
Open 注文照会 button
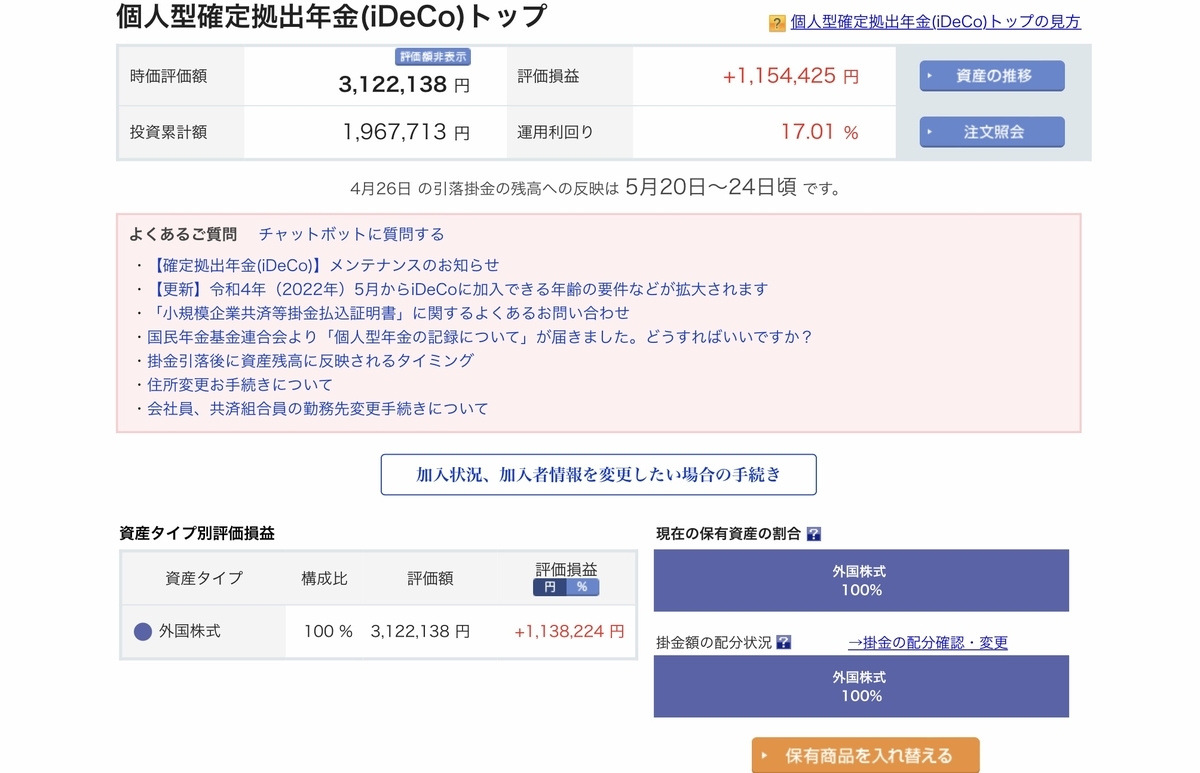tap(992, 132)
